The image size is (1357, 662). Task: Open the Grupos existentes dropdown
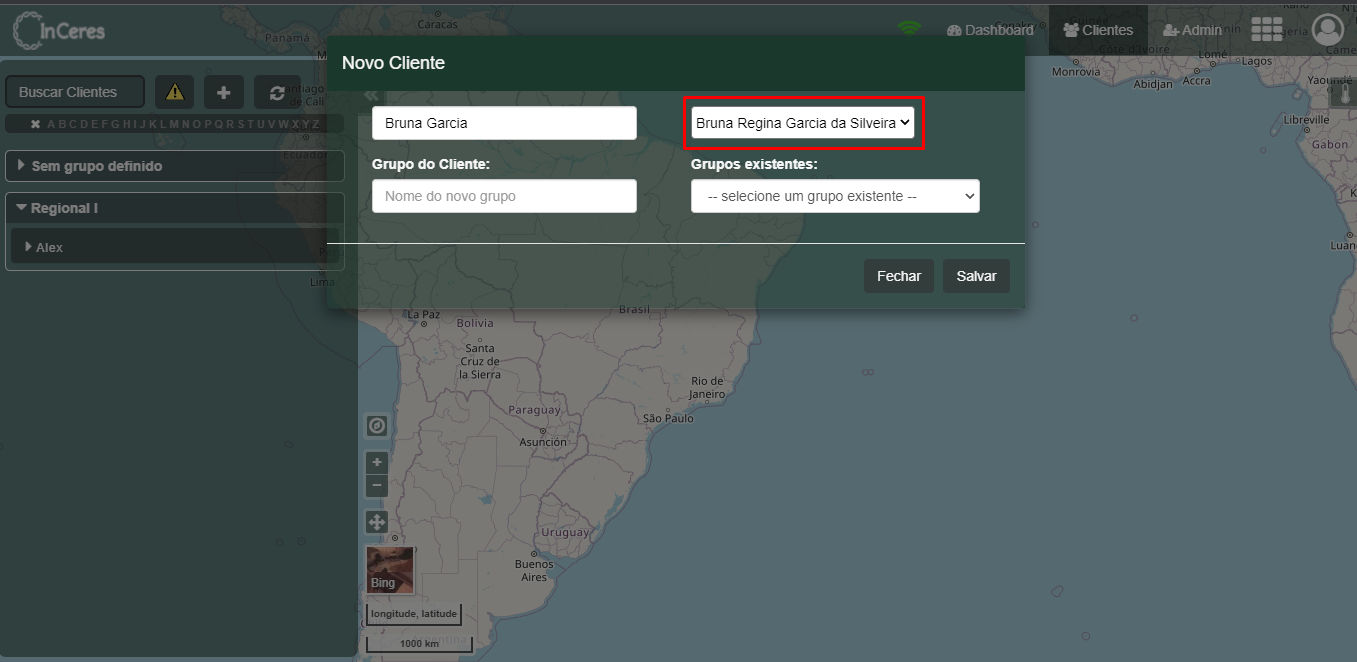coord(835,196)
